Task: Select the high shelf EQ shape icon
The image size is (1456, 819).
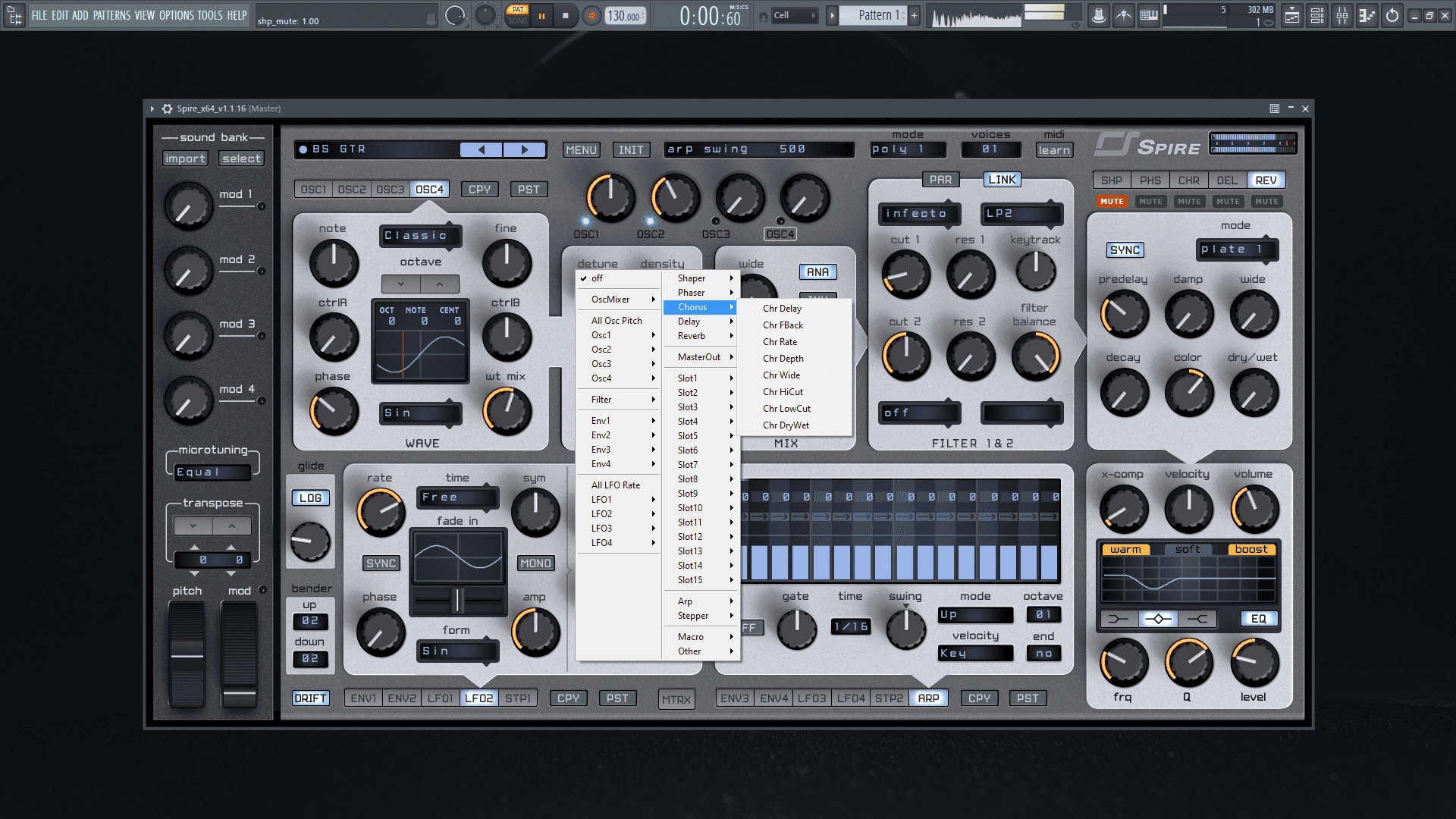Action: point(1197,619)
